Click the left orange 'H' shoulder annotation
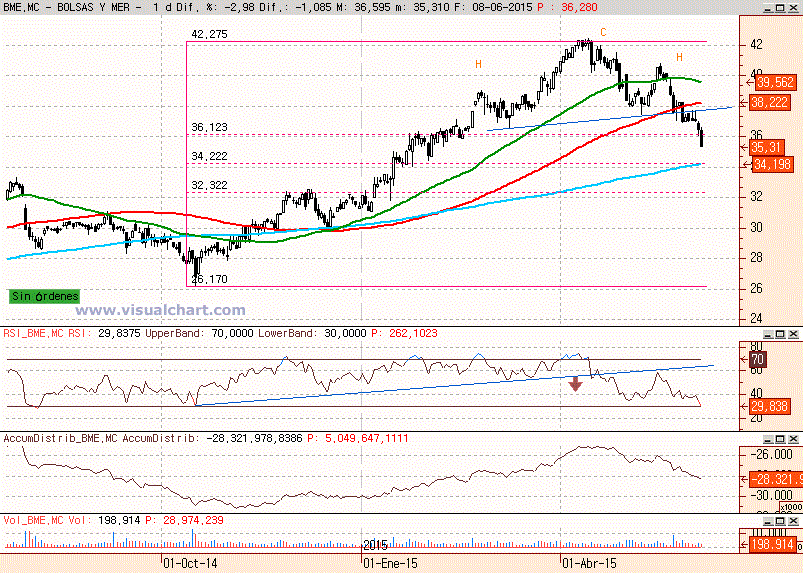The image size is (803, 573). pyautogui.click(x=478, y=64)
